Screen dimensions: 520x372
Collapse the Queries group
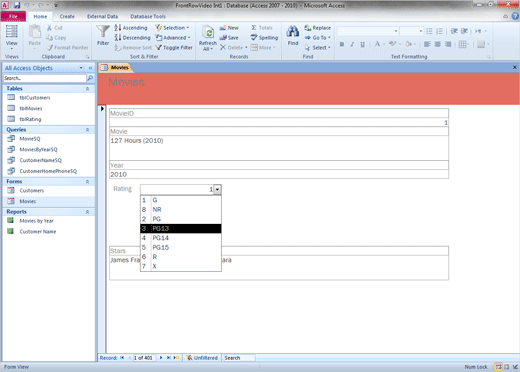click(87, 130)
